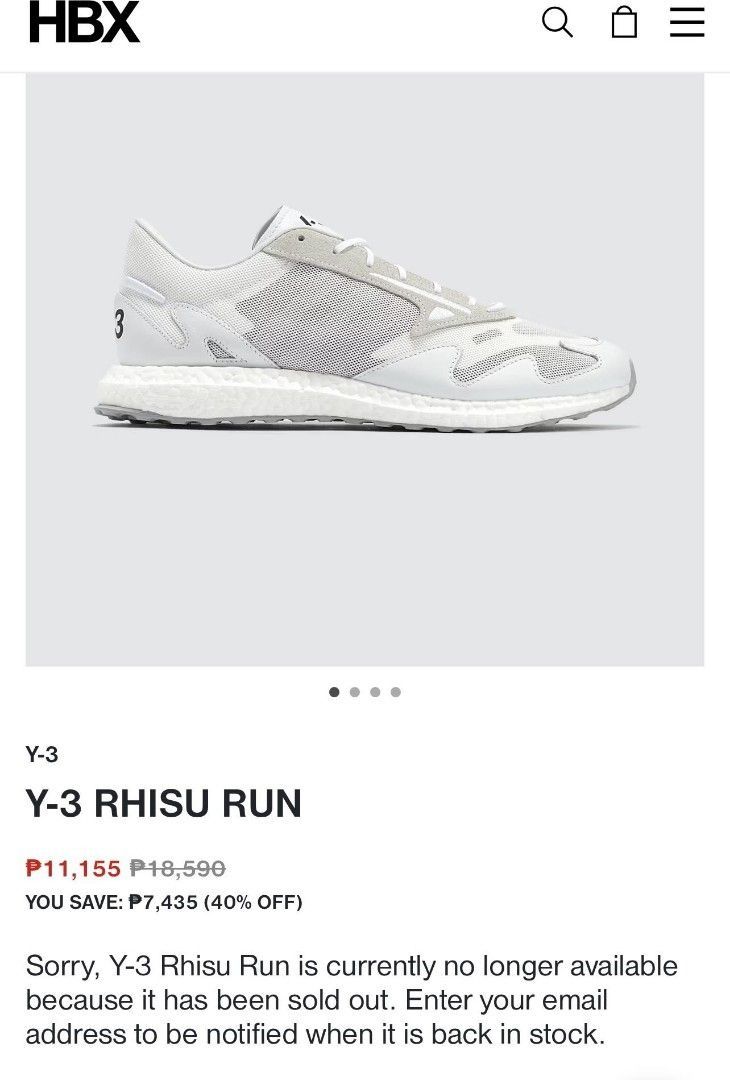Click the Y-3 RHISU RUN product title

point(164,803)
